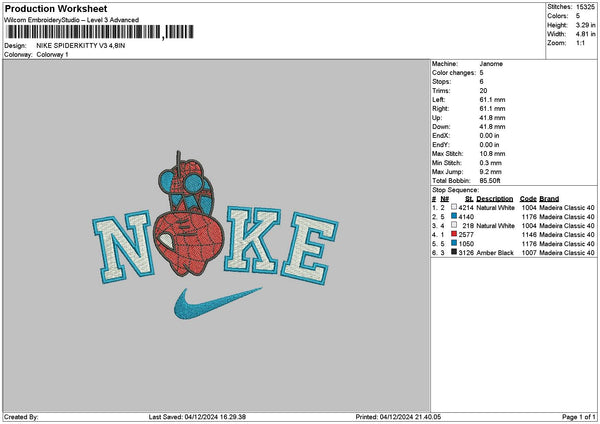Click the "Page 1 of 1" footer text
This screenshot has height=424, width=600.
point(579,417)
